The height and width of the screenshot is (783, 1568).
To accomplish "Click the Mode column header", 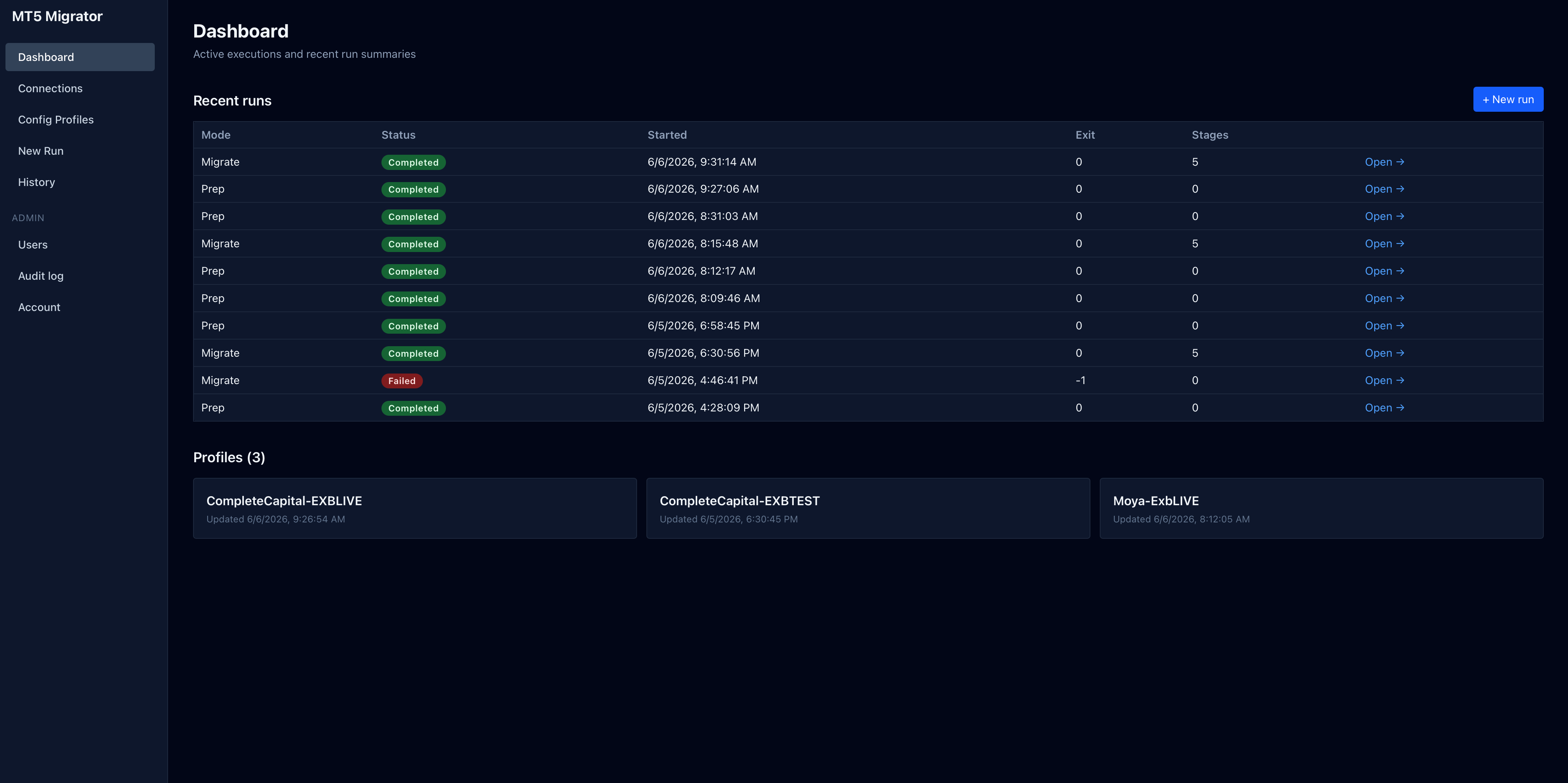I will click(x=216, y=135).
